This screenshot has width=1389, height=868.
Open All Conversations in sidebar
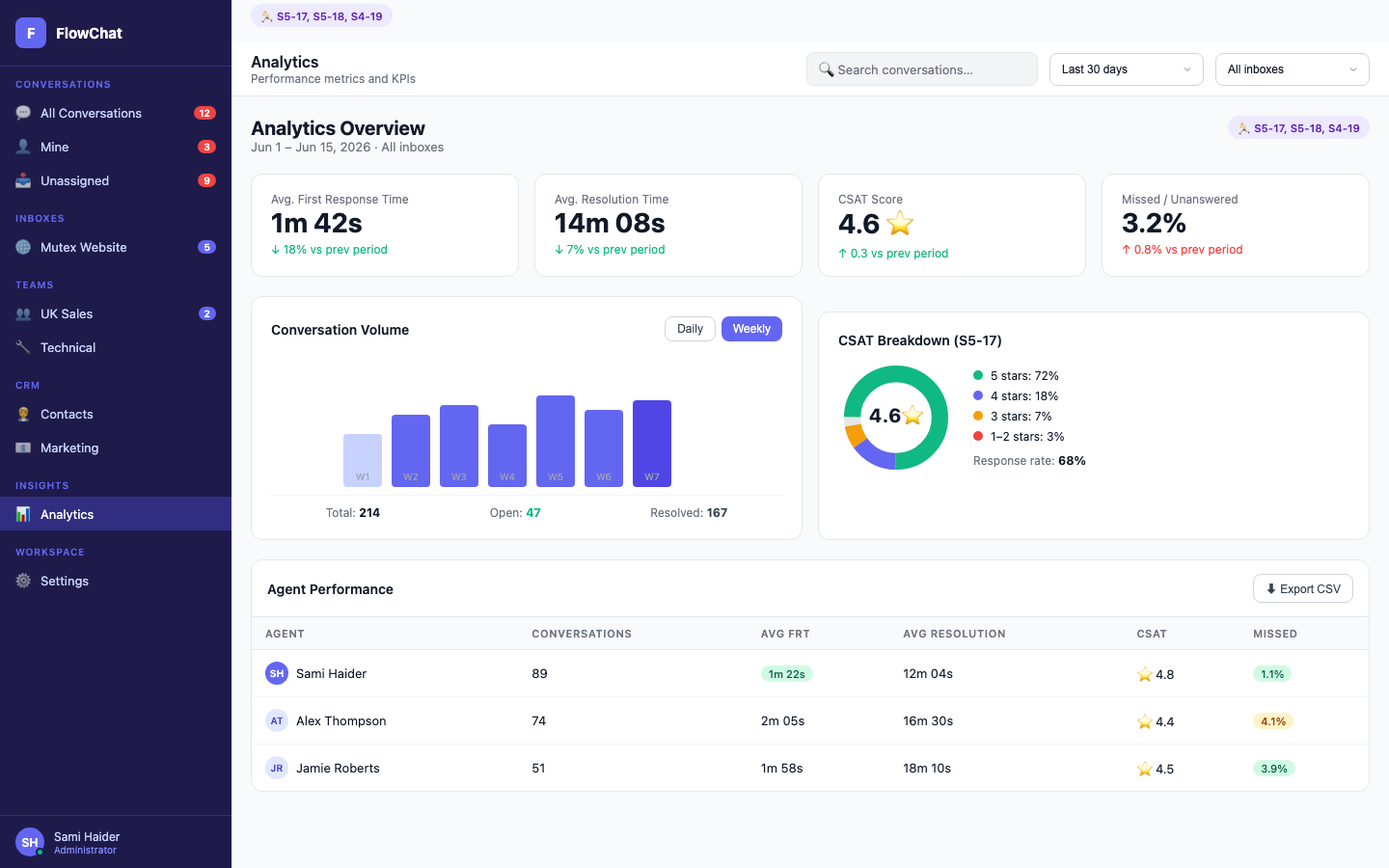tap(116, 113)
